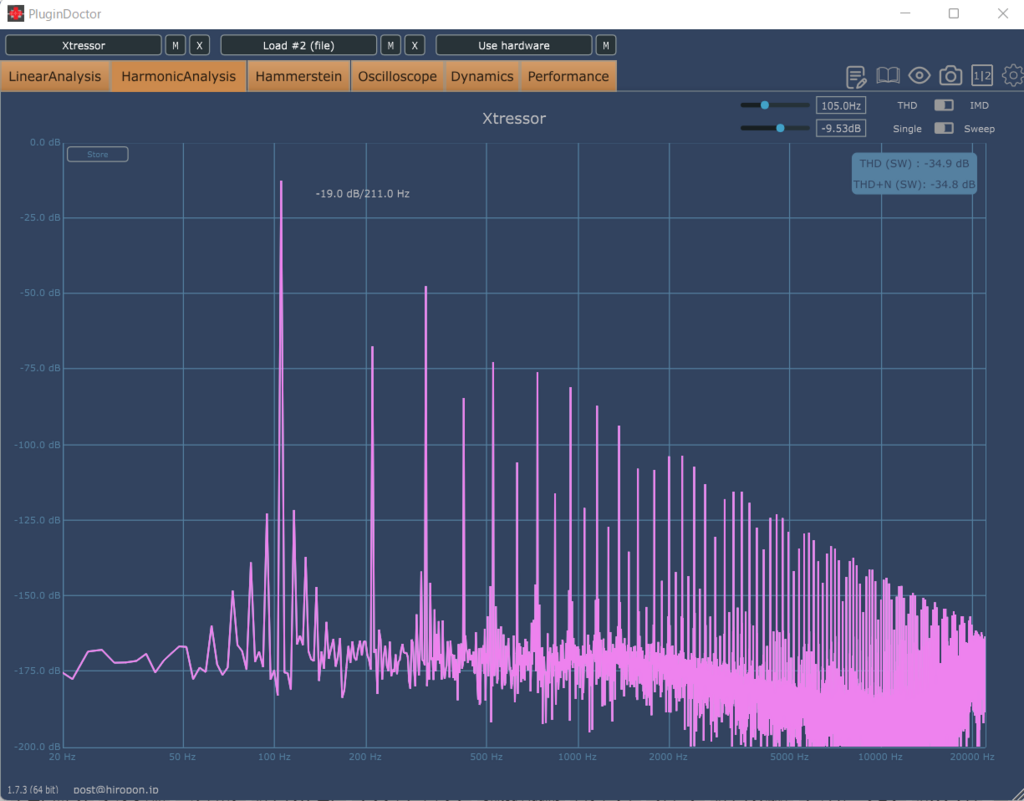The width and height of the screenshot is (1024, 801).
Task: Toggle M button next to Xtressor
Action: pyautogui.click(x=175, y=45)
